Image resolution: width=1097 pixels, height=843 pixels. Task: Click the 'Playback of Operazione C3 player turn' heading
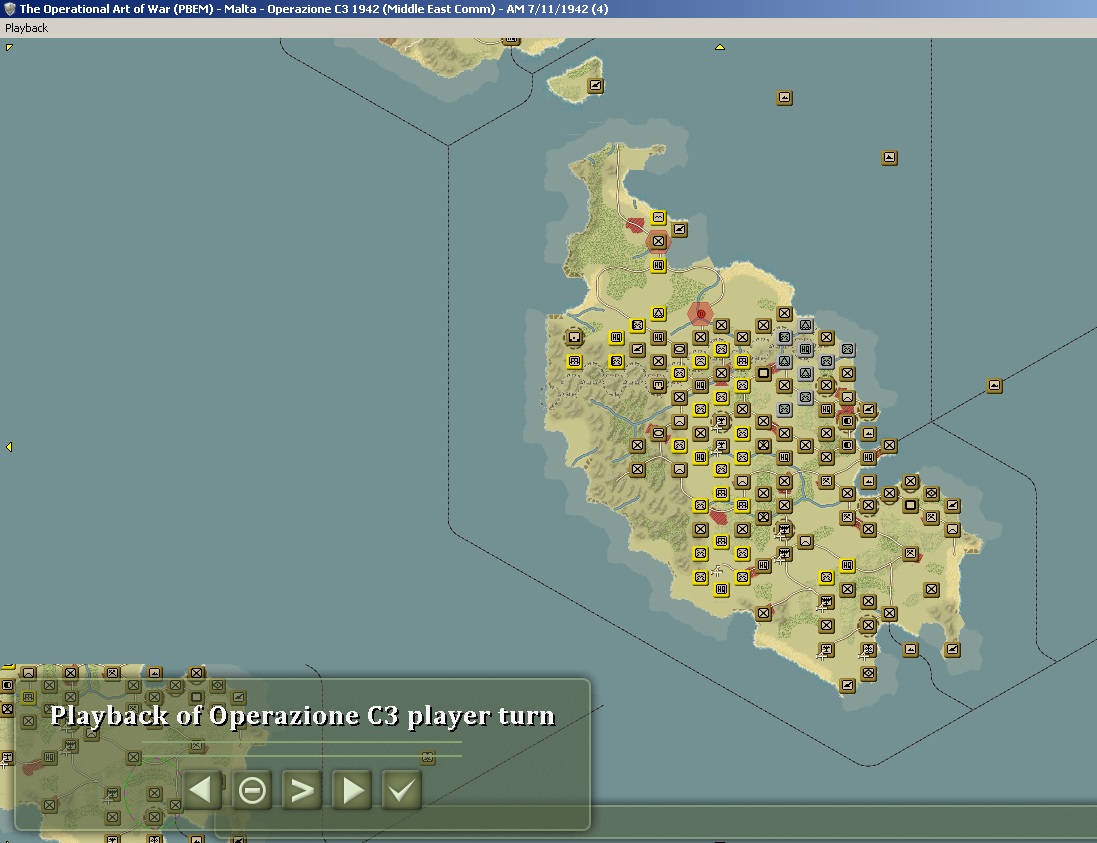[x=302, y=716]
